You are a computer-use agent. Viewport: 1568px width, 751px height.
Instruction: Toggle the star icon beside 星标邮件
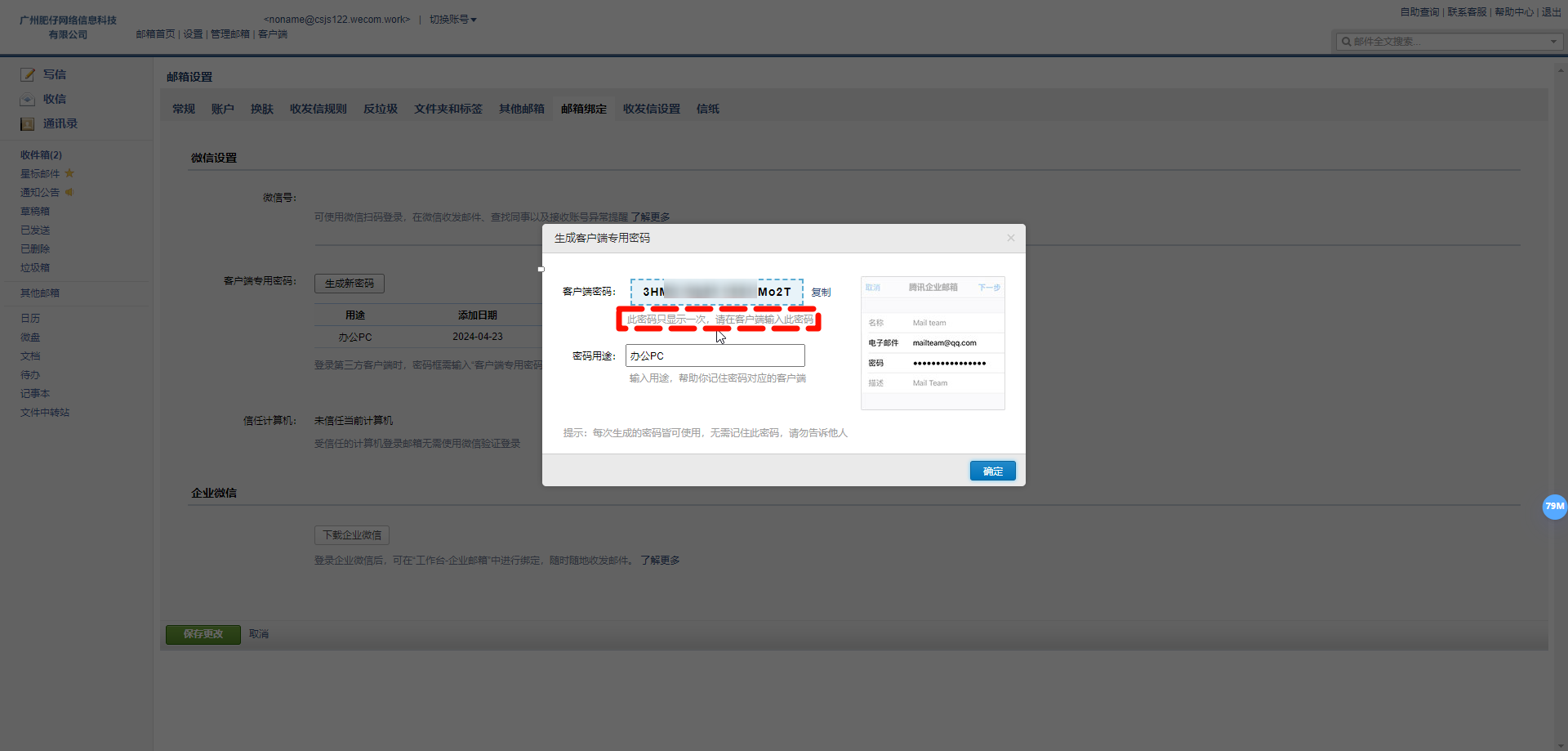pyautogui.click(x=69, y=173)
